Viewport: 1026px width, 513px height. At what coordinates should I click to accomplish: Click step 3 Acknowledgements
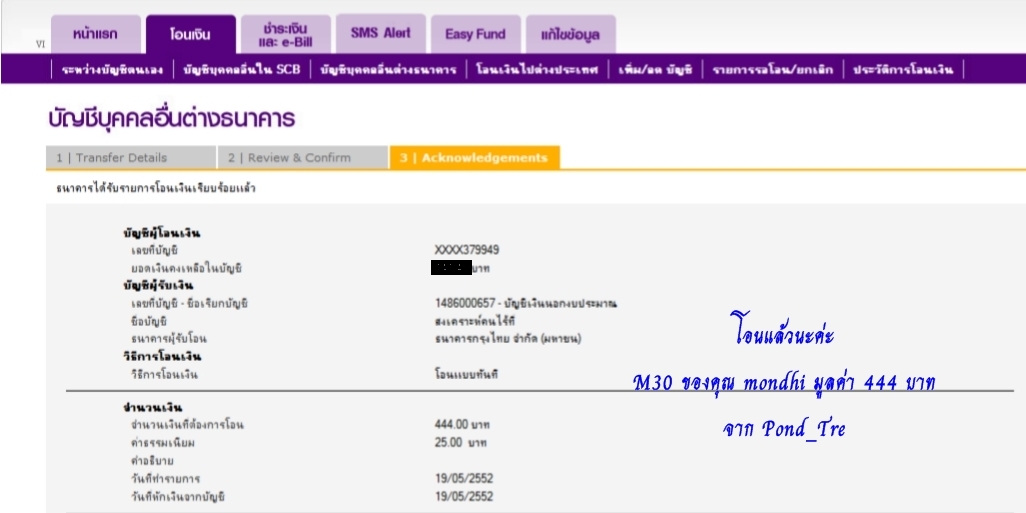tap(474, 158)
